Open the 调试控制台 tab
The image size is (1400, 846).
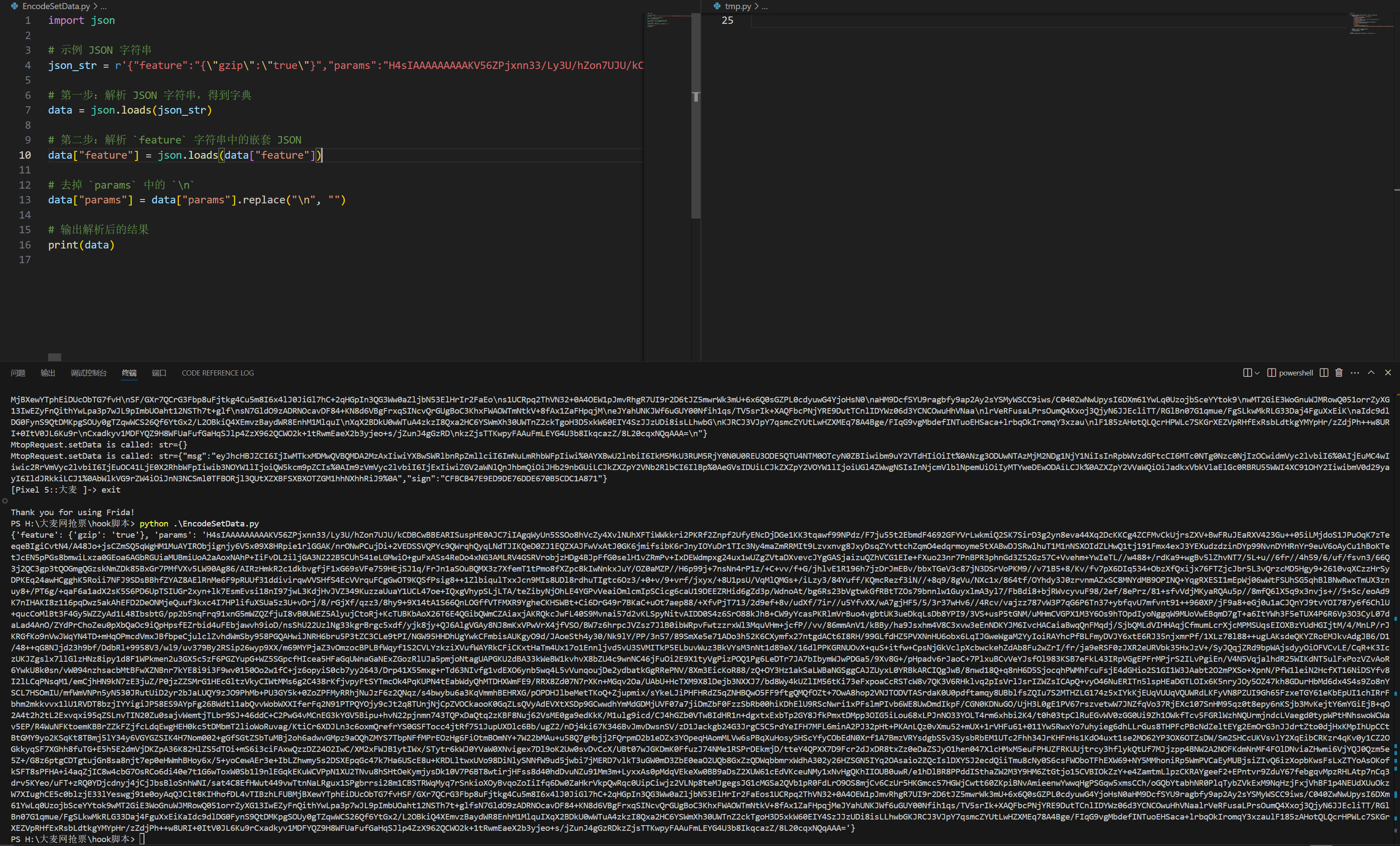88,373
